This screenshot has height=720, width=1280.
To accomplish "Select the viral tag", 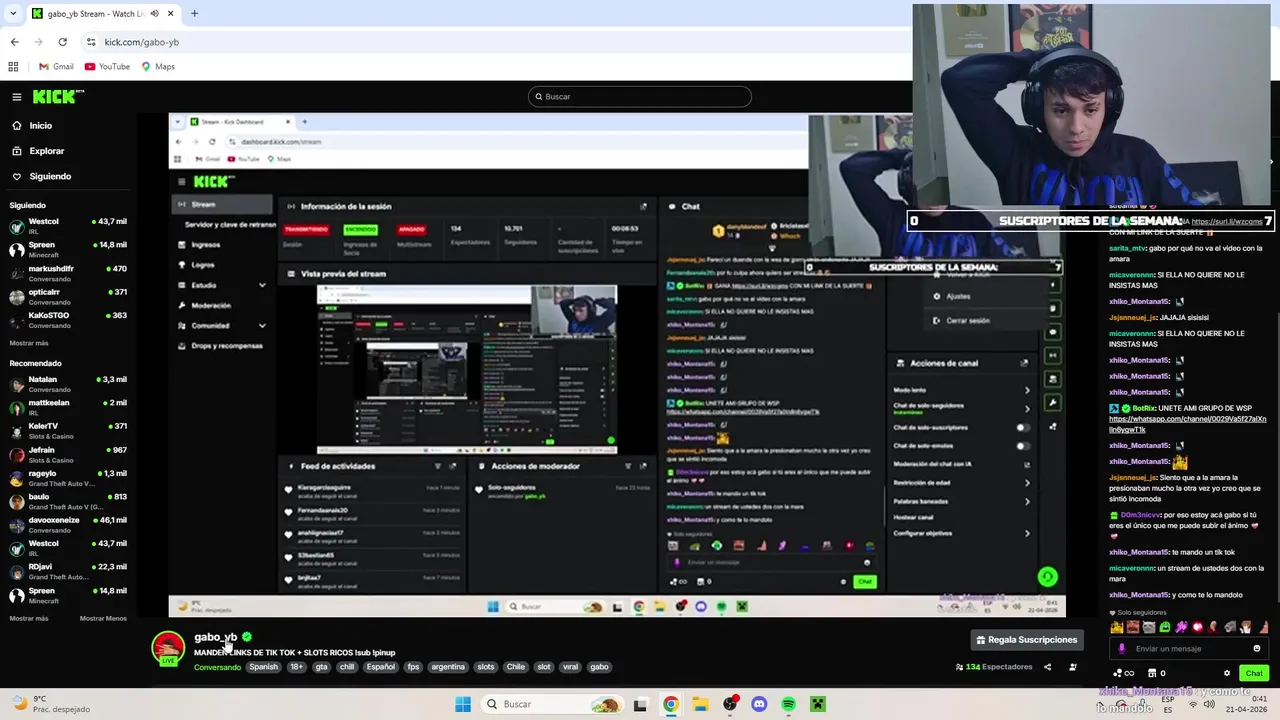I will pos(570,667).
